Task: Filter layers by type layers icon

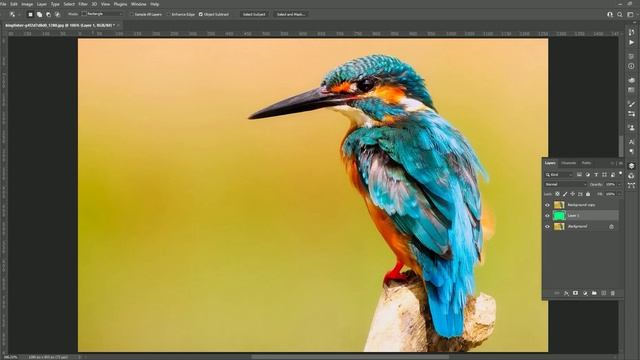Action: click(596, 175)
